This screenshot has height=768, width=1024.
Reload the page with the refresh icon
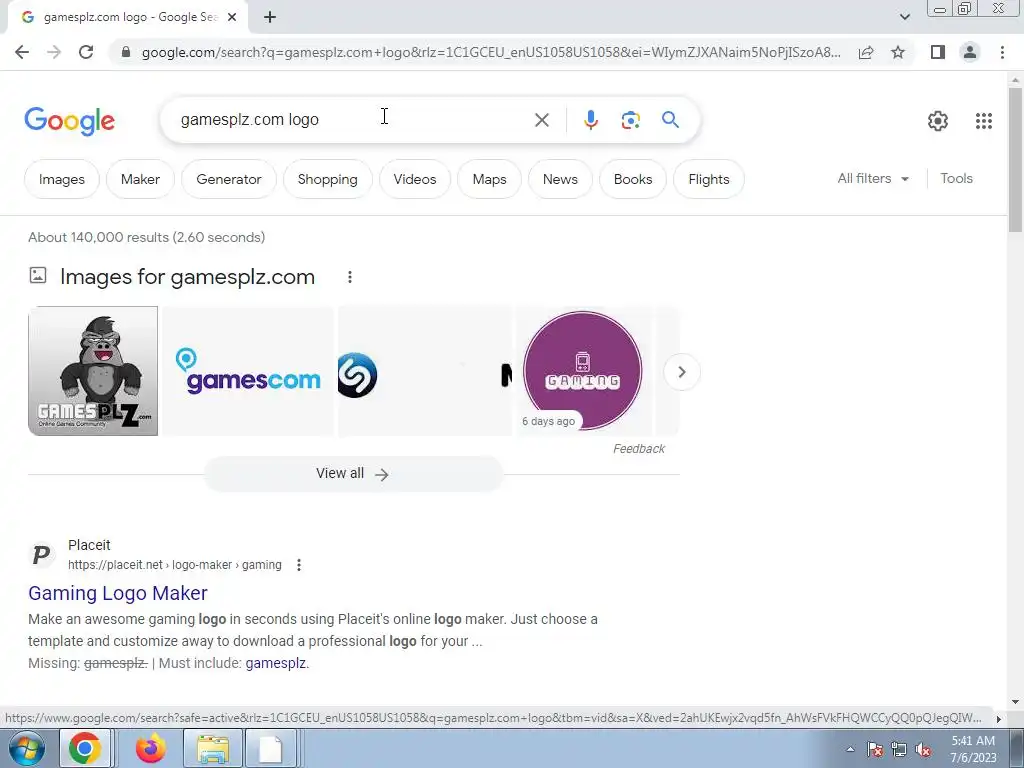[x=86, y=52]
